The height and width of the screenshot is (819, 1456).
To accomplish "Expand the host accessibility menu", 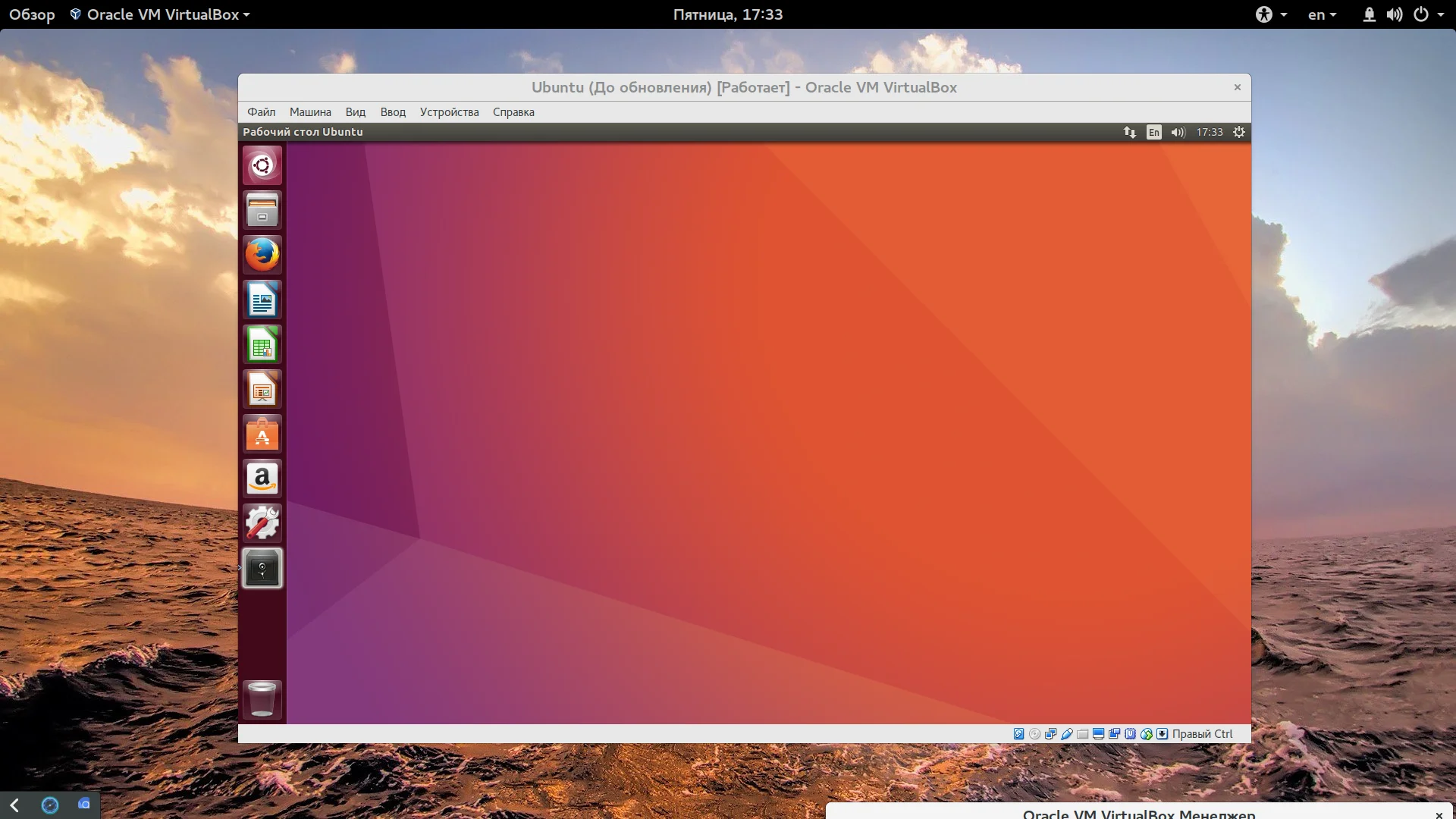I will 1271,14.
